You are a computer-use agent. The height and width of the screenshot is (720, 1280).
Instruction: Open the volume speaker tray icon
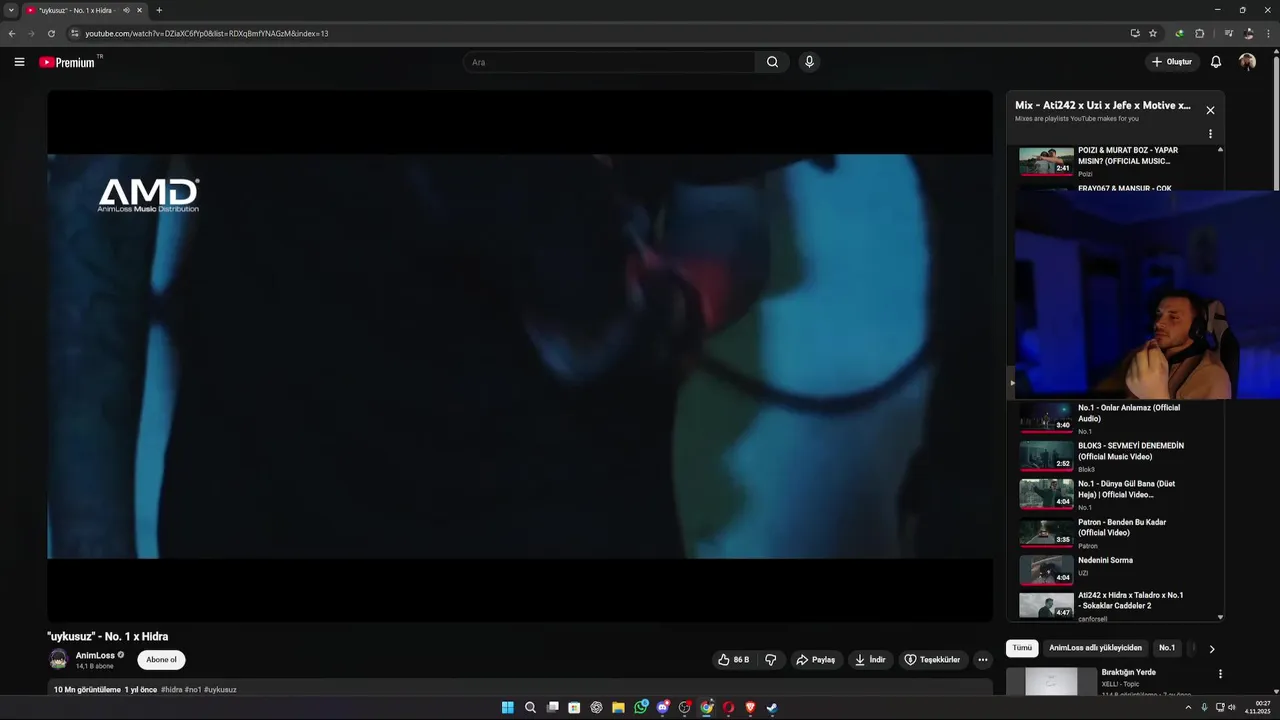pos(1231,707)
